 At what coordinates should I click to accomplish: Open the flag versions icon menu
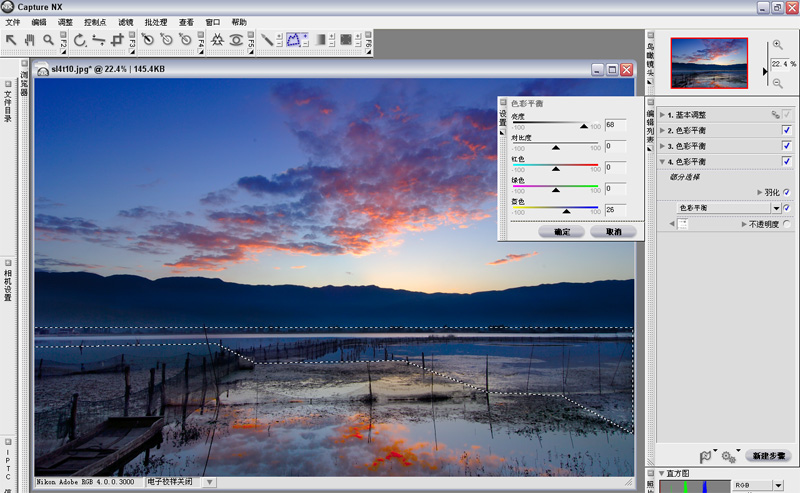[x=706, y=456]
